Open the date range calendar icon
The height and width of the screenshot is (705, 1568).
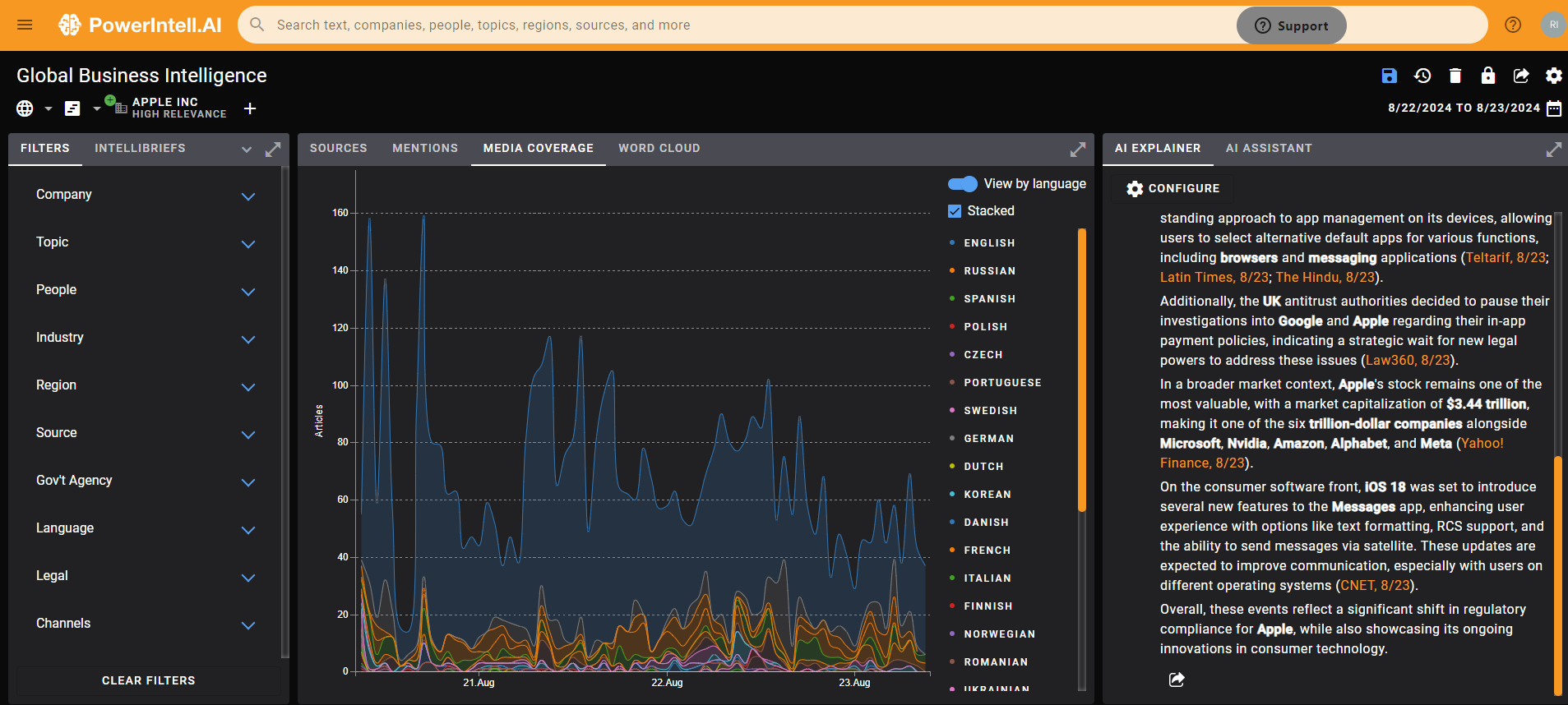point(1554,108)
